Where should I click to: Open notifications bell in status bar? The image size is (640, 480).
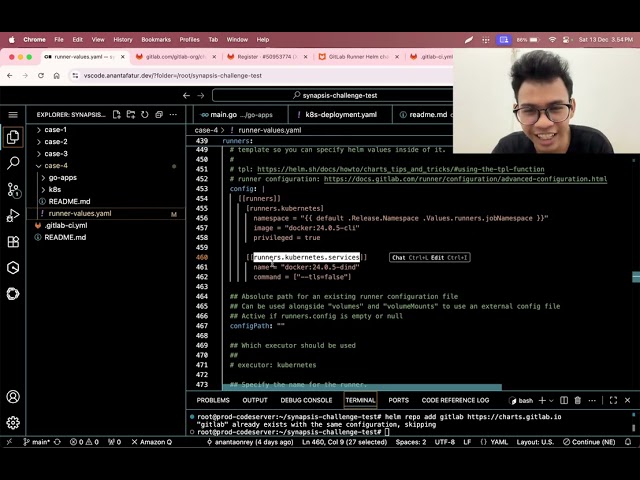(628, 442)
